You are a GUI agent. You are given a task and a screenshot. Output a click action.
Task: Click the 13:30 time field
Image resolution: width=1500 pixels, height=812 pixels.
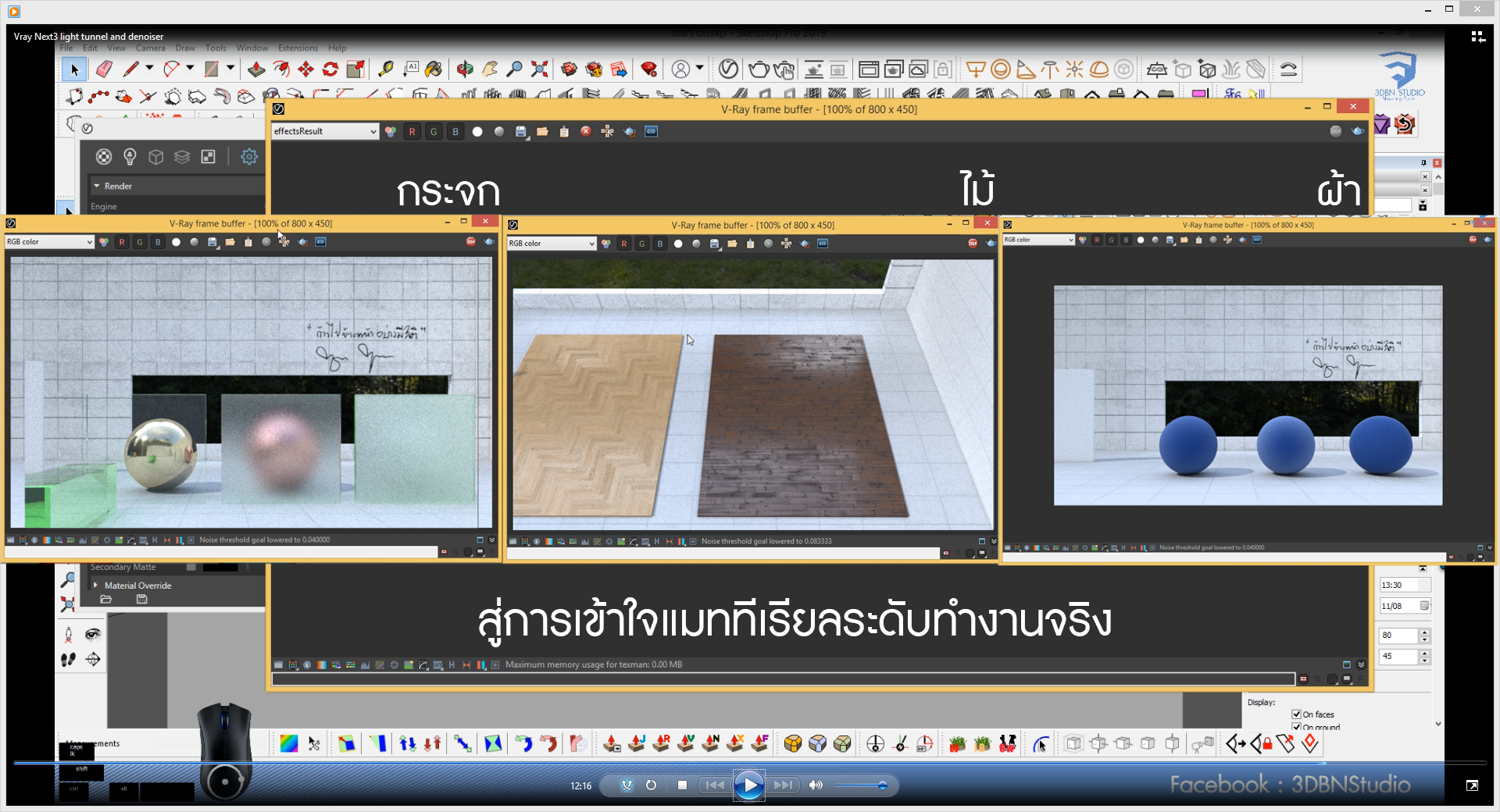click(1405, 585)
